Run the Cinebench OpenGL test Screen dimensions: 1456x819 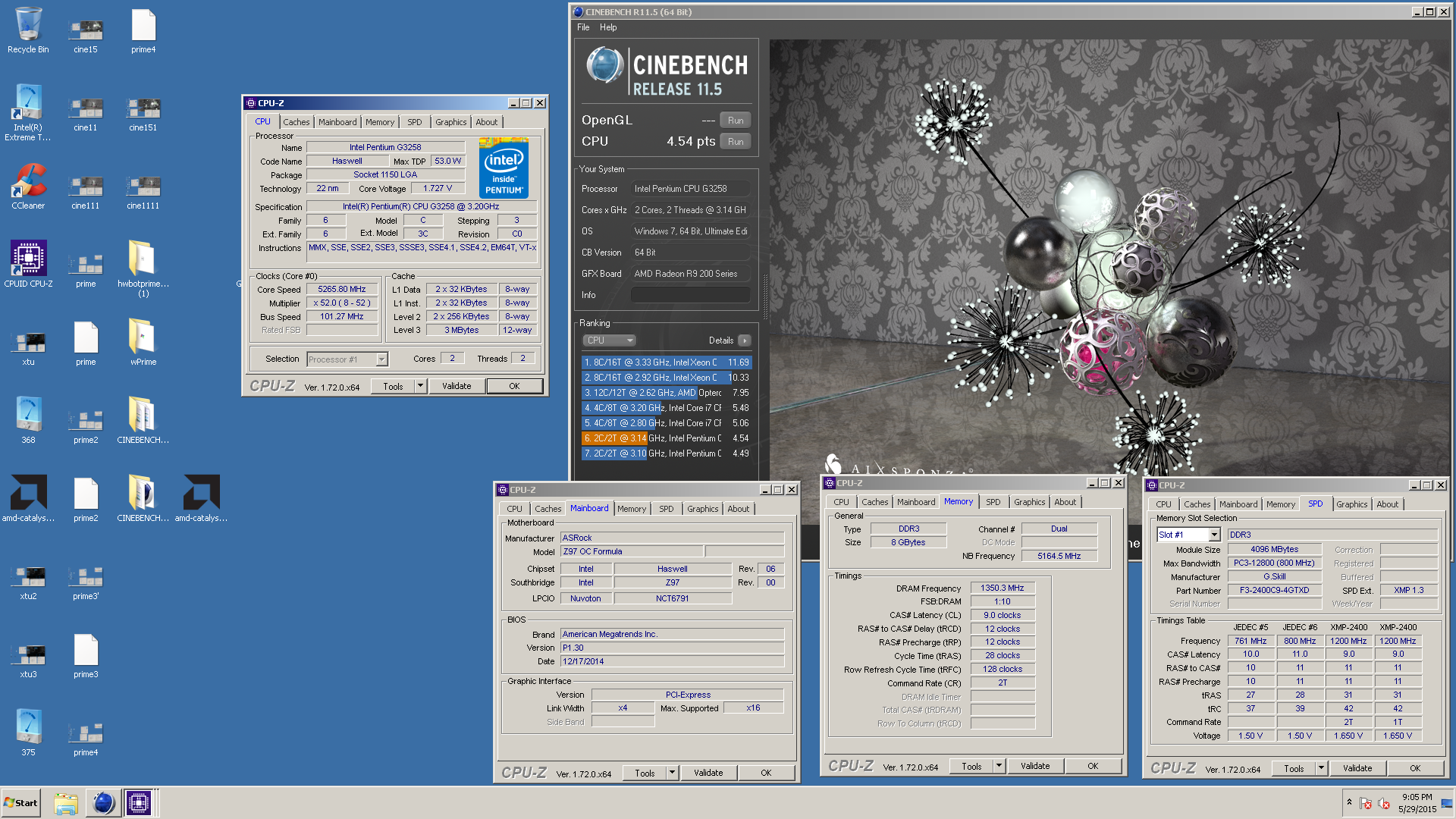tap(736, 120)
